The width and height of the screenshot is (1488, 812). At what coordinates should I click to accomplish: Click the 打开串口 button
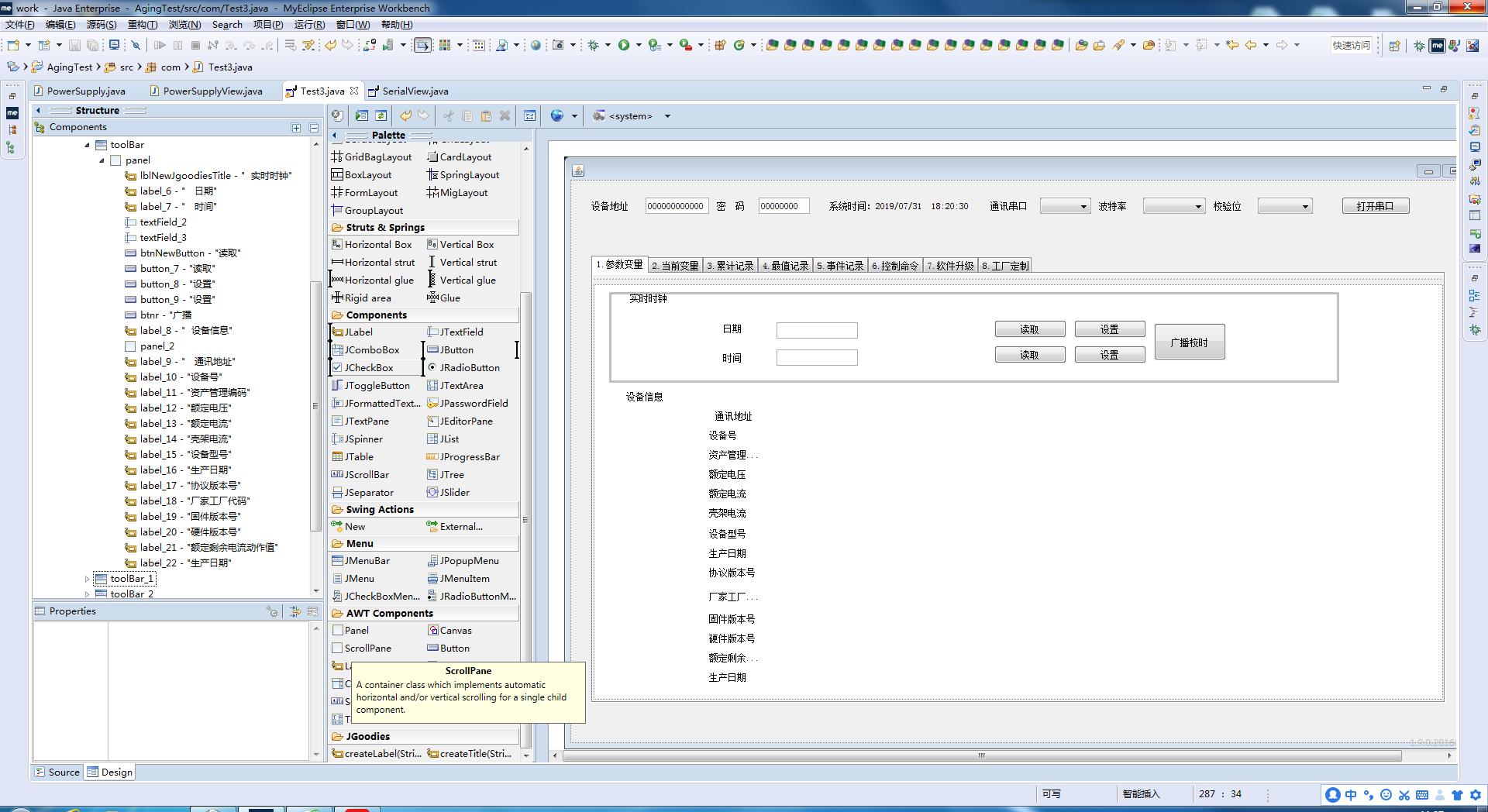coord(1376,206)
